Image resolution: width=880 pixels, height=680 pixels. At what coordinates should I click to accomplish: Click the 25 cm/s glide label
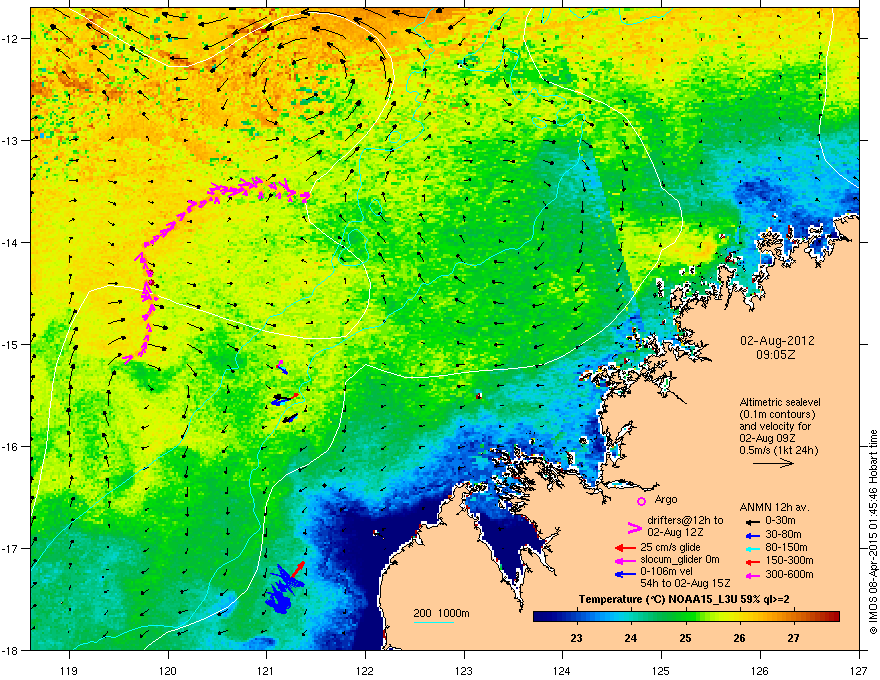click(670, 547)
